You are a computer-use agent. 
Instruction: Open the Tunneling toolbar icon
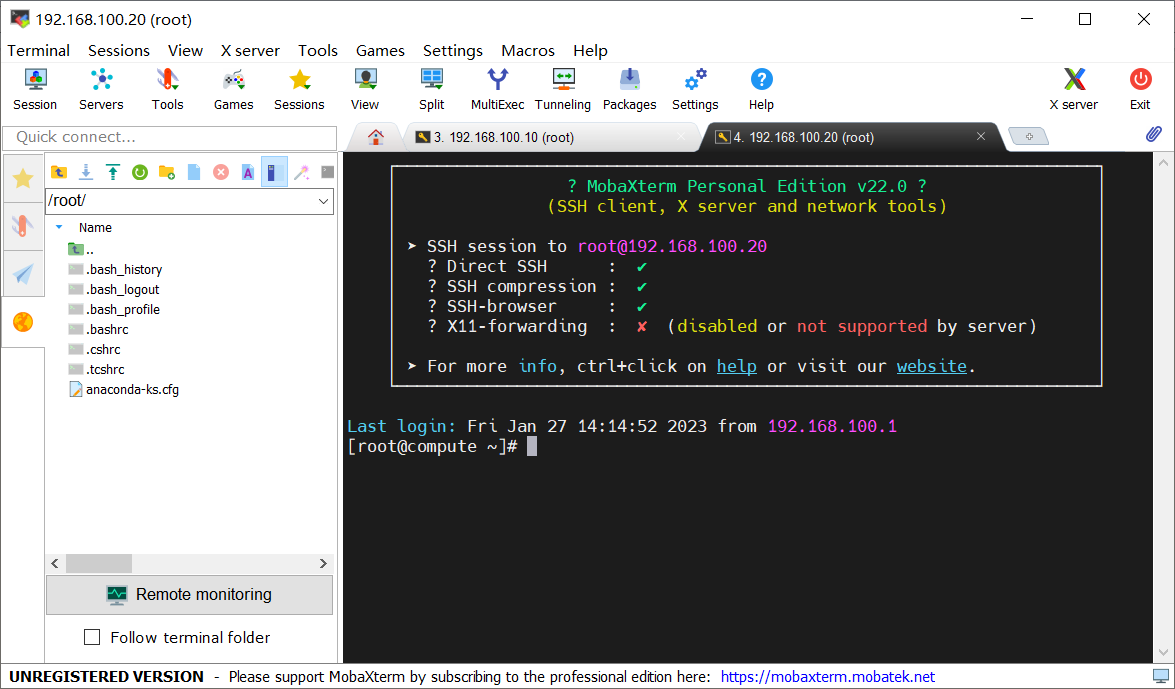pos(563,88)
